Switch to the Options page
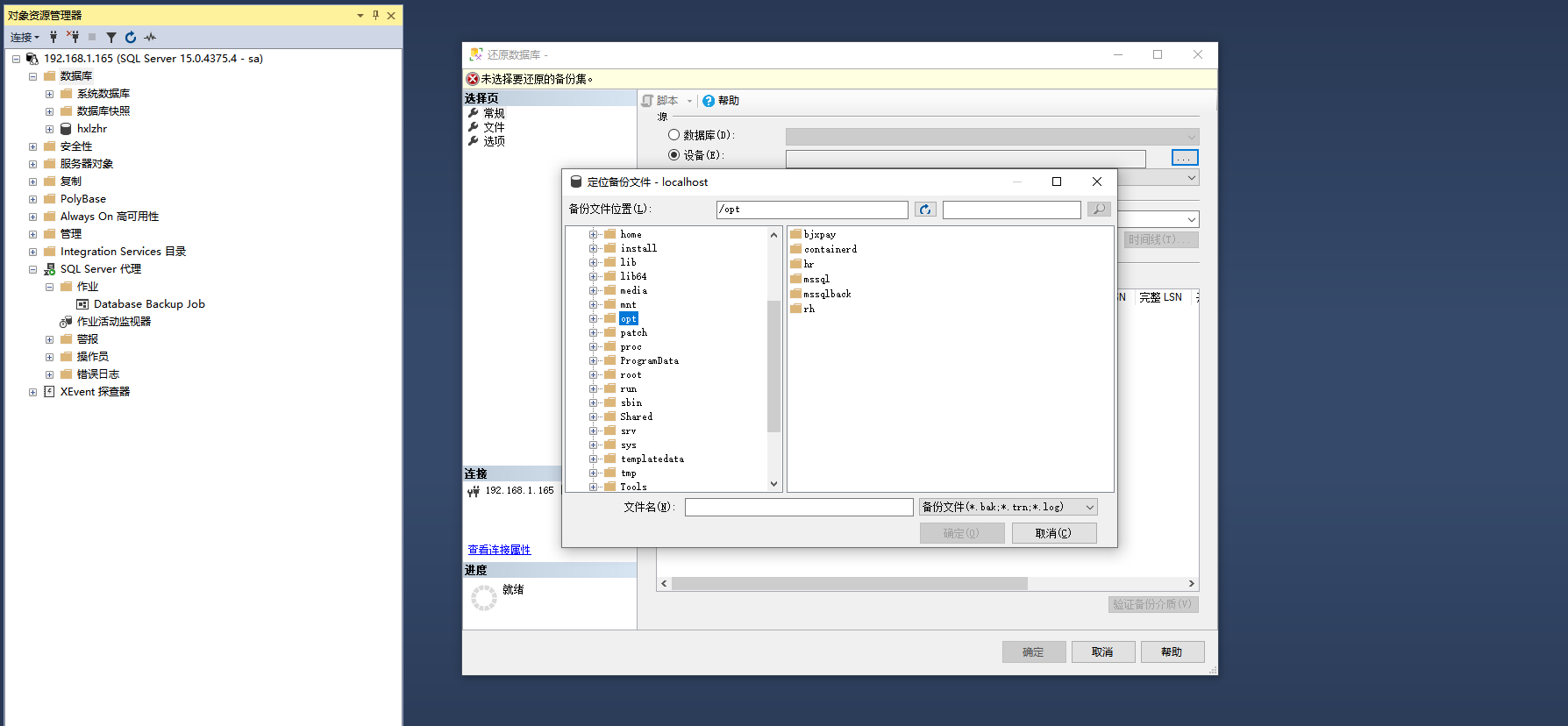 [x=494, y=141]
